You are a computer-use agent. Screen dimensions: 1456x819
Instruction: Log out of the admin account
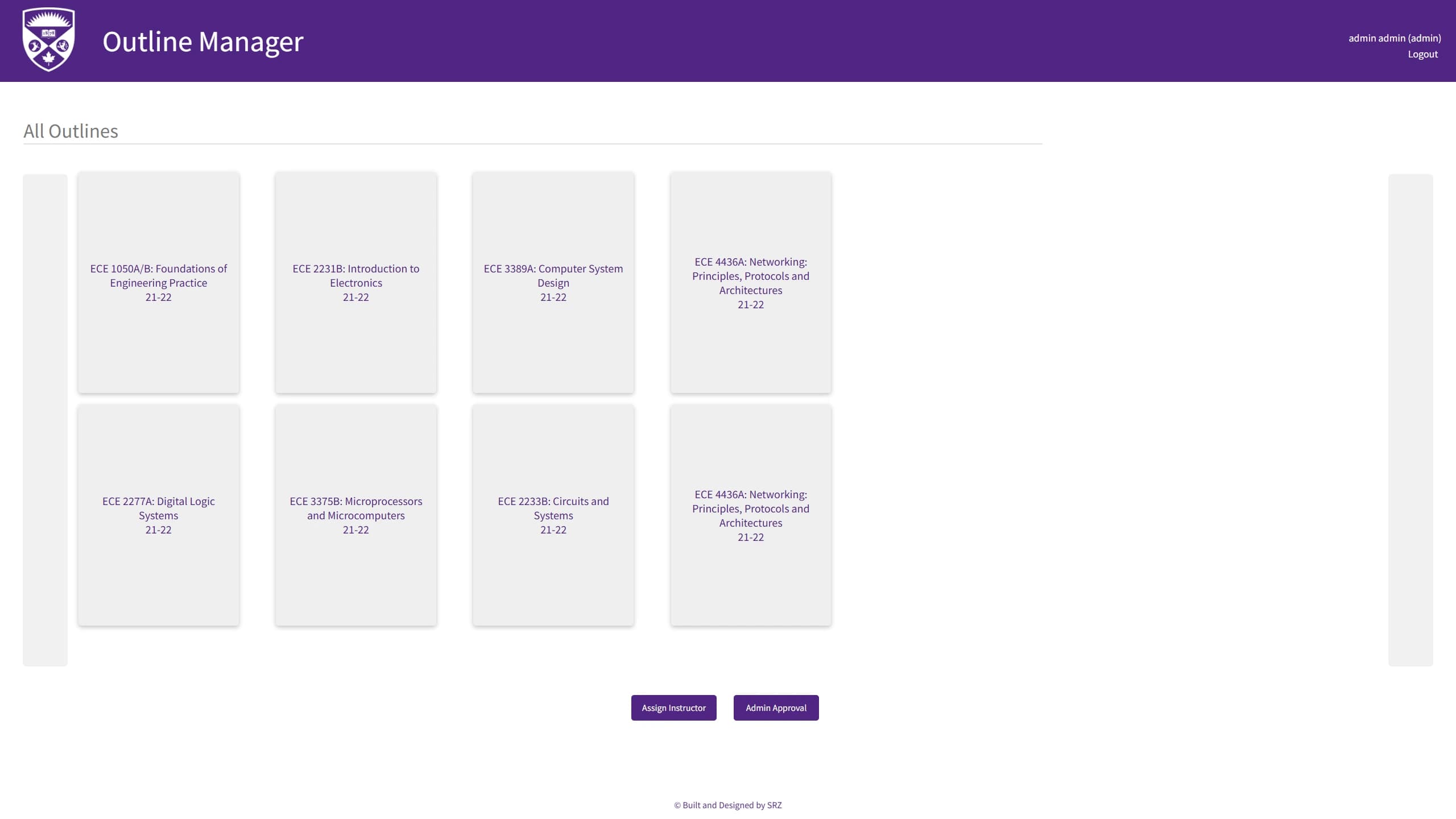(1422, 55)
